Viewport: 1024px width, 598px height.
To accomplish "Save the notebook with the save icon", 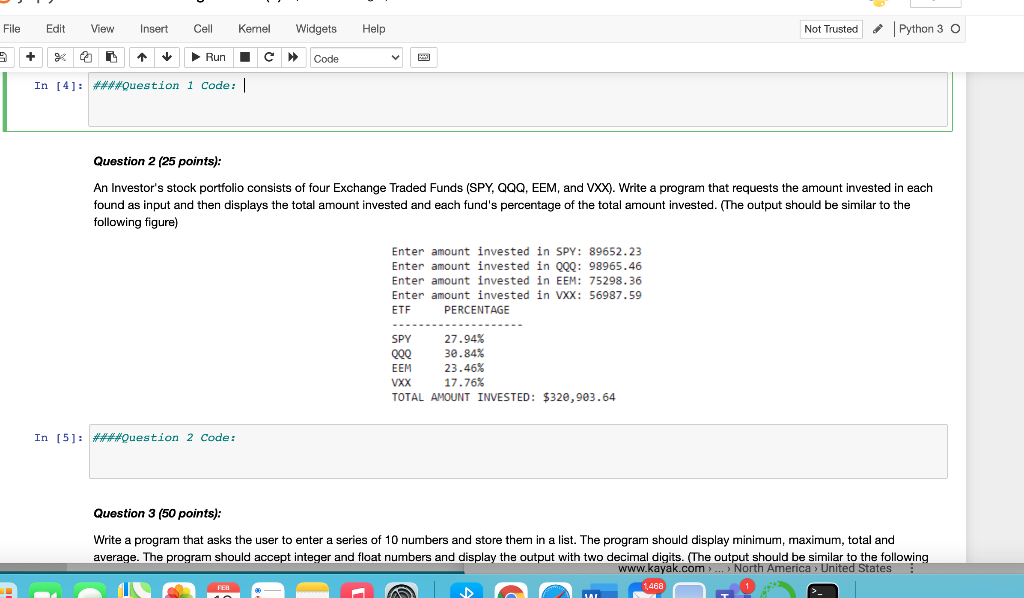I will (x=4, y=57).
